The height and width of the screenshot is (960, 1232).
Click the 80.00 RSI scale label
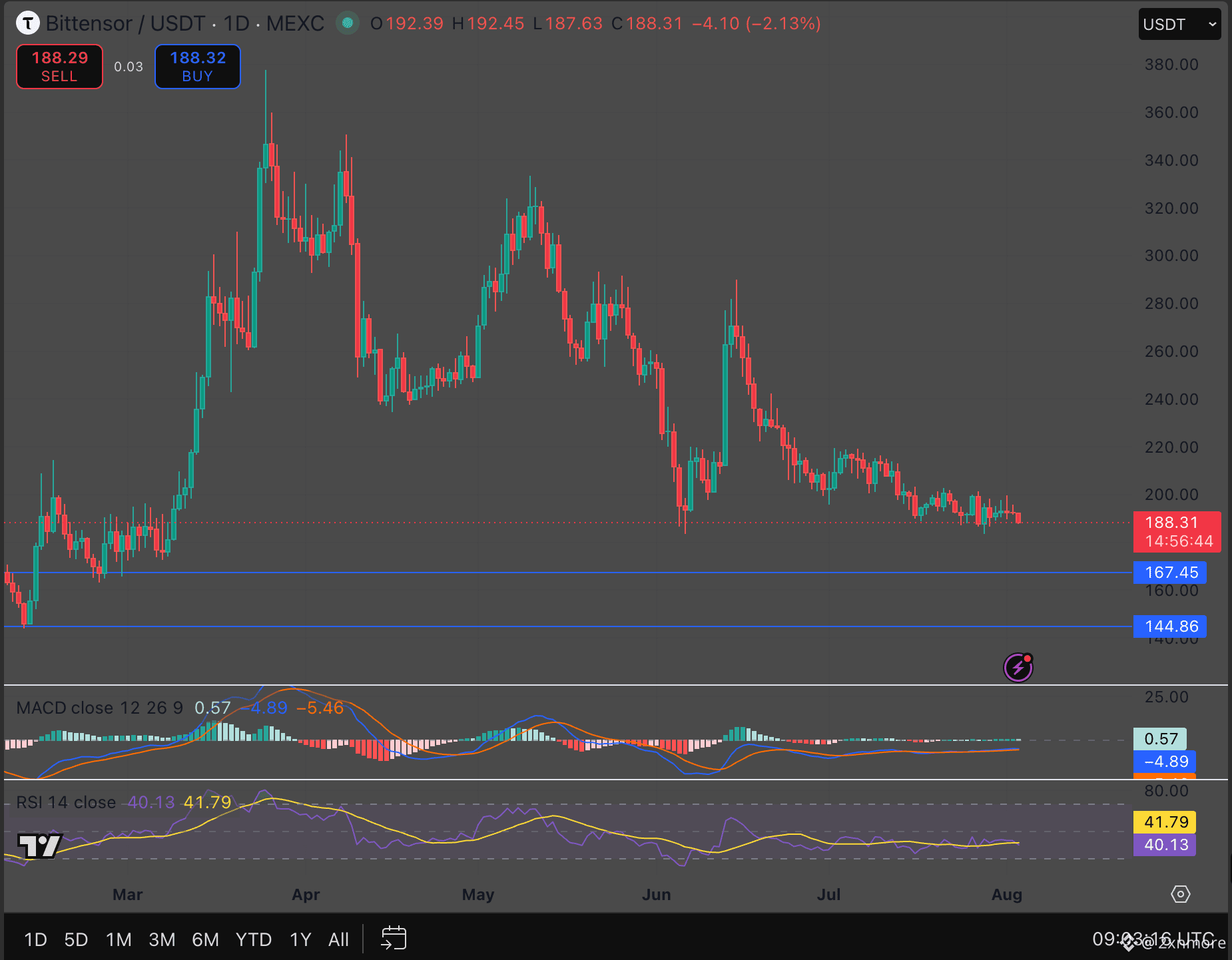[x=1166, y=791]
